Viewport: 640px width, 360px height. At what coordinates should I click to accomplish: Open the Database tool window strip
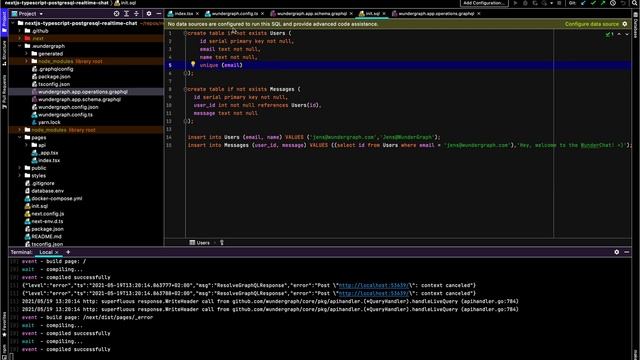pos(636,25)
